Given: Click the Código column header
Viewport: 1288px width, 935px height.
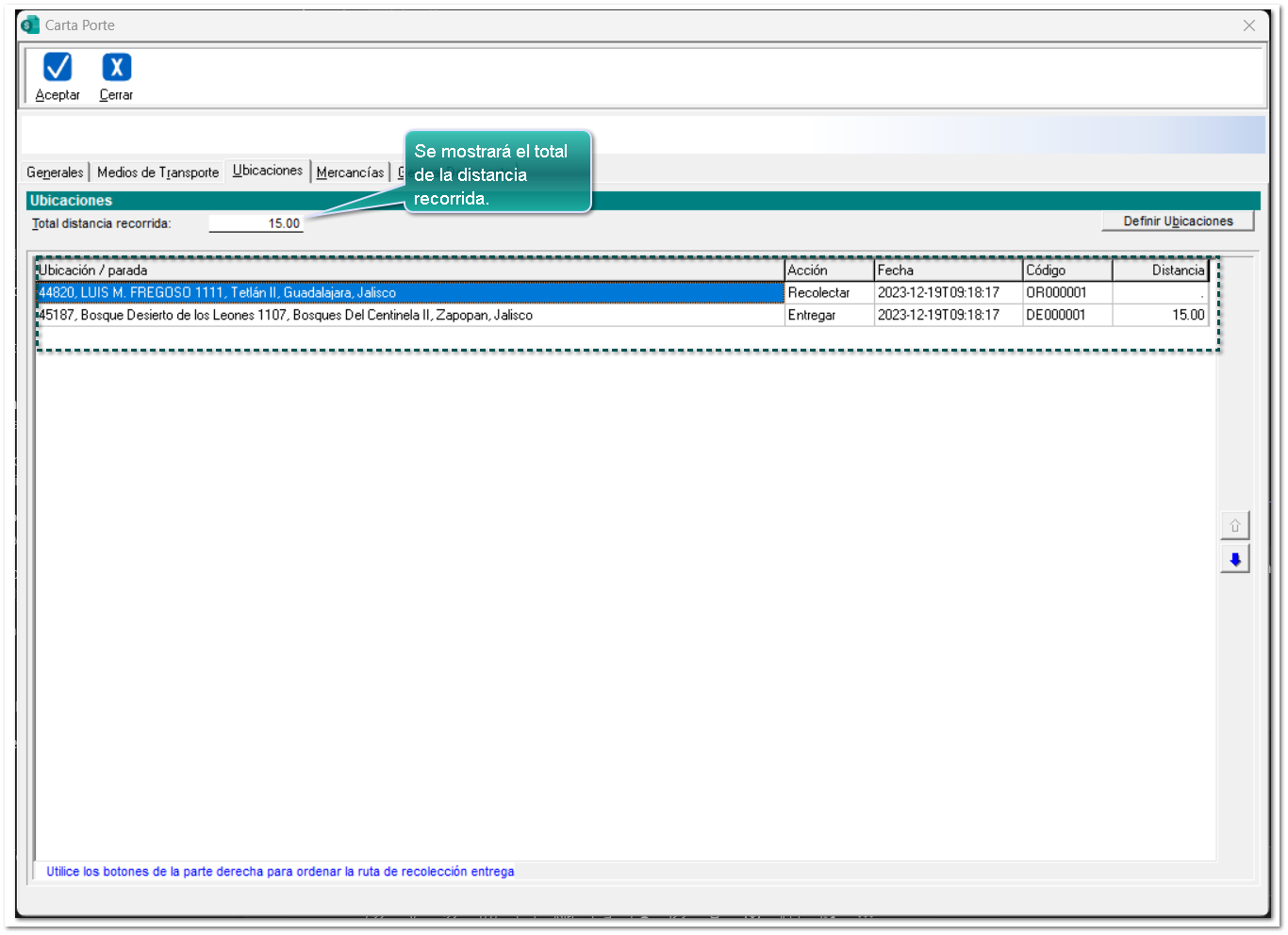Looking at the screenshot, I should [1066, 271].
